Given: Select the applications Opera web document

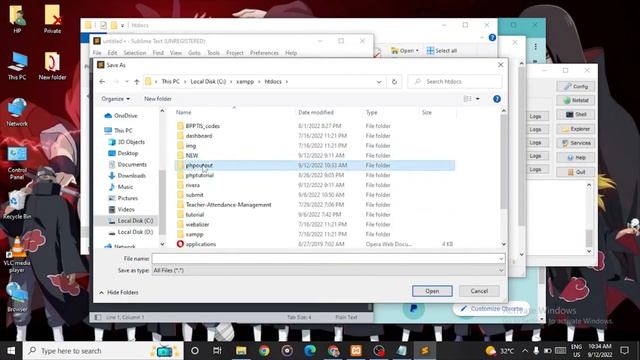Looking at the screenshot, I should click(x=200, y=244).
